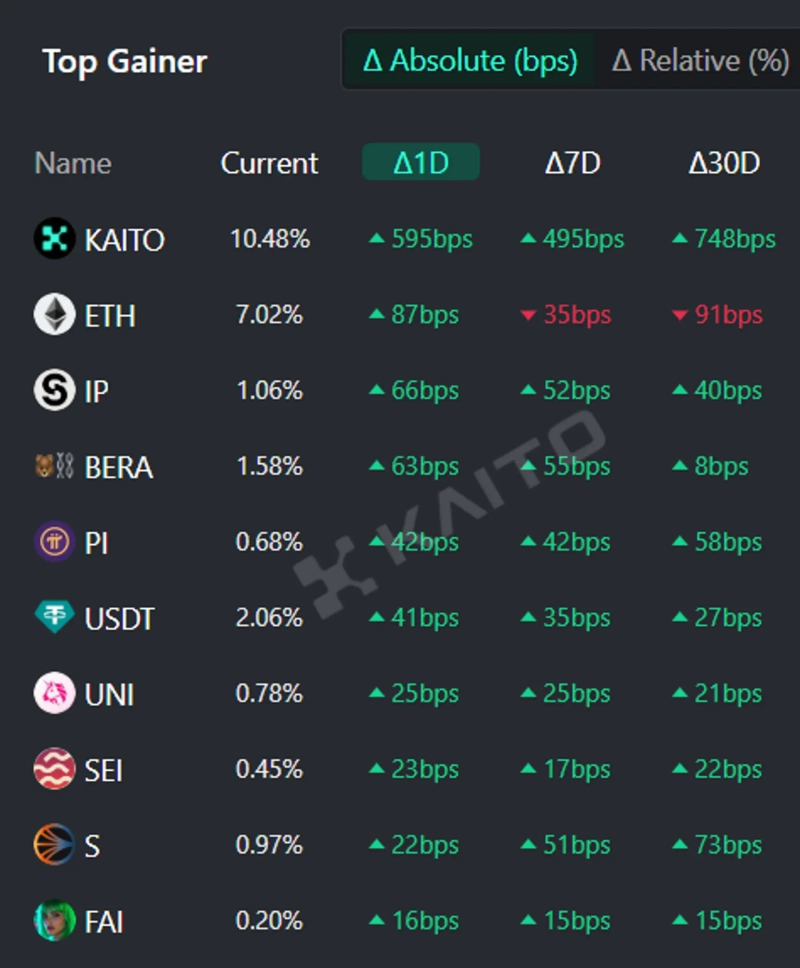Click the UNI unicorn icon
This screenshot has height=968, width=800.
tap(54, 694)
